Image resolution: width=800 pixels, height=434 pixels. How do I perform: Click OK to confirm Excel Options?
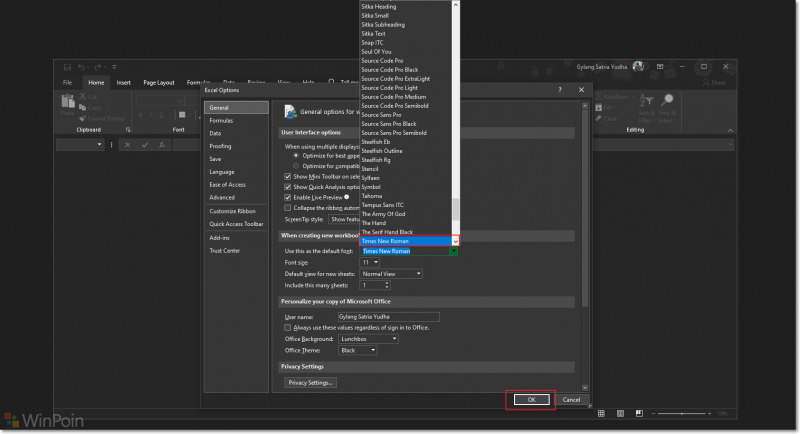[x=531, y=400]
